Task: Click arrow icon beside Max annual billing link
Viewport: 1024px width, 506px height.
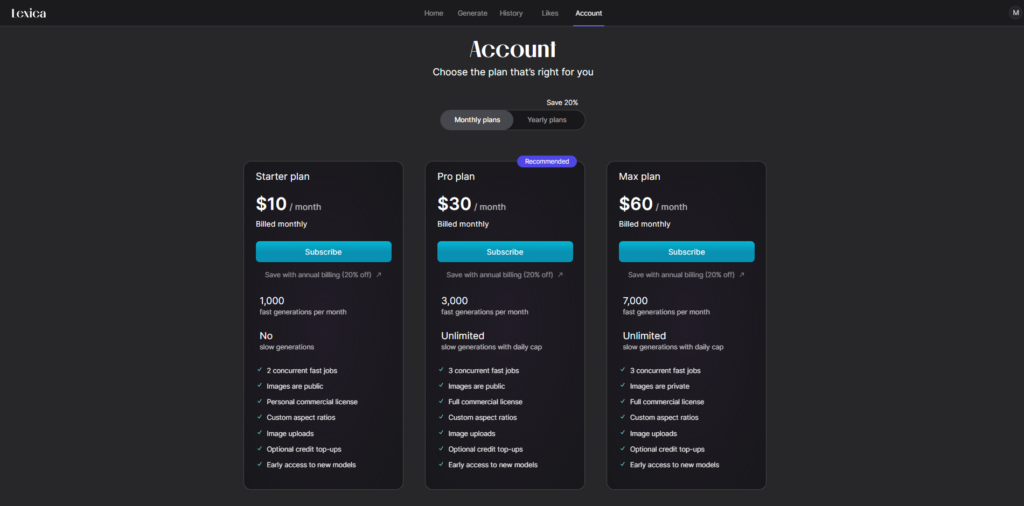Action: tap(742, 275)
